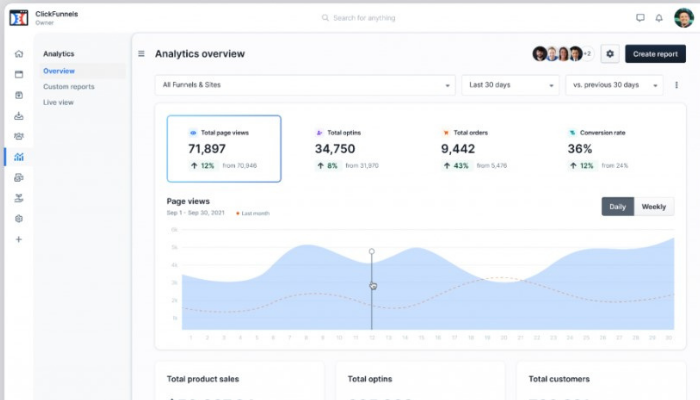Open the contacts people icon in the sidebar
The image size is (700, 400).
(19, 136)
